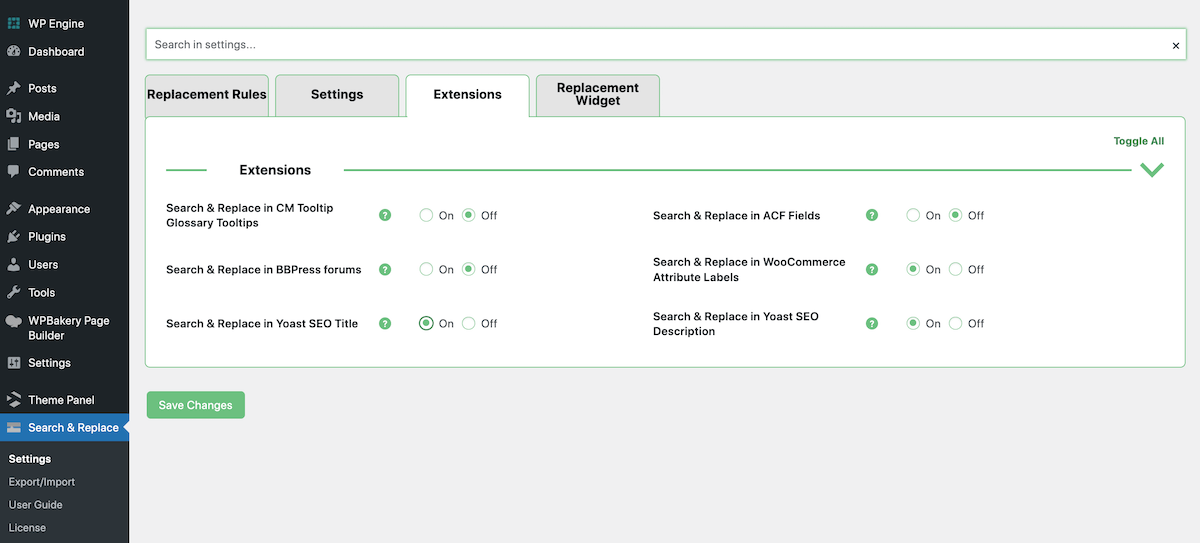This screenshot has width=1200, height=543.
Task: Turn Off Yoast SEO Description replacement
Action: (x=955, y=323)
